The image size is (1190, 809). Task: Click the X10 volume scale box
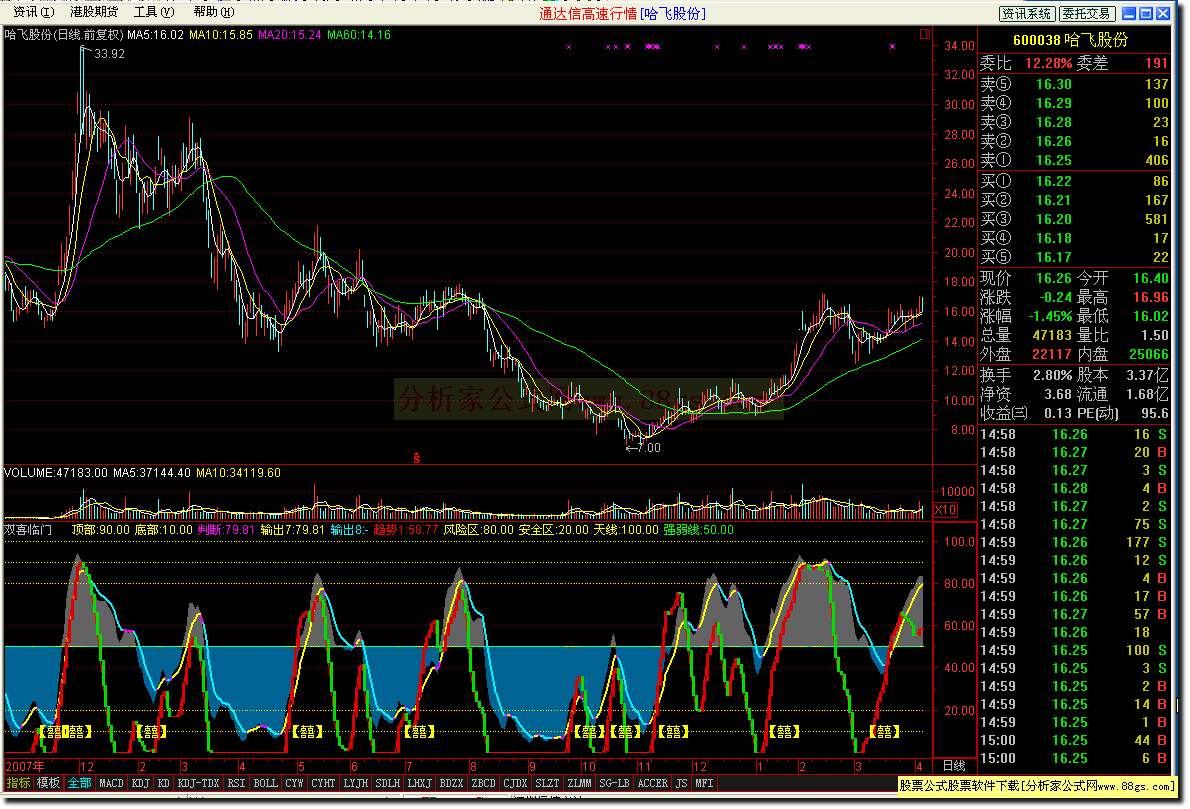point(945,510)
